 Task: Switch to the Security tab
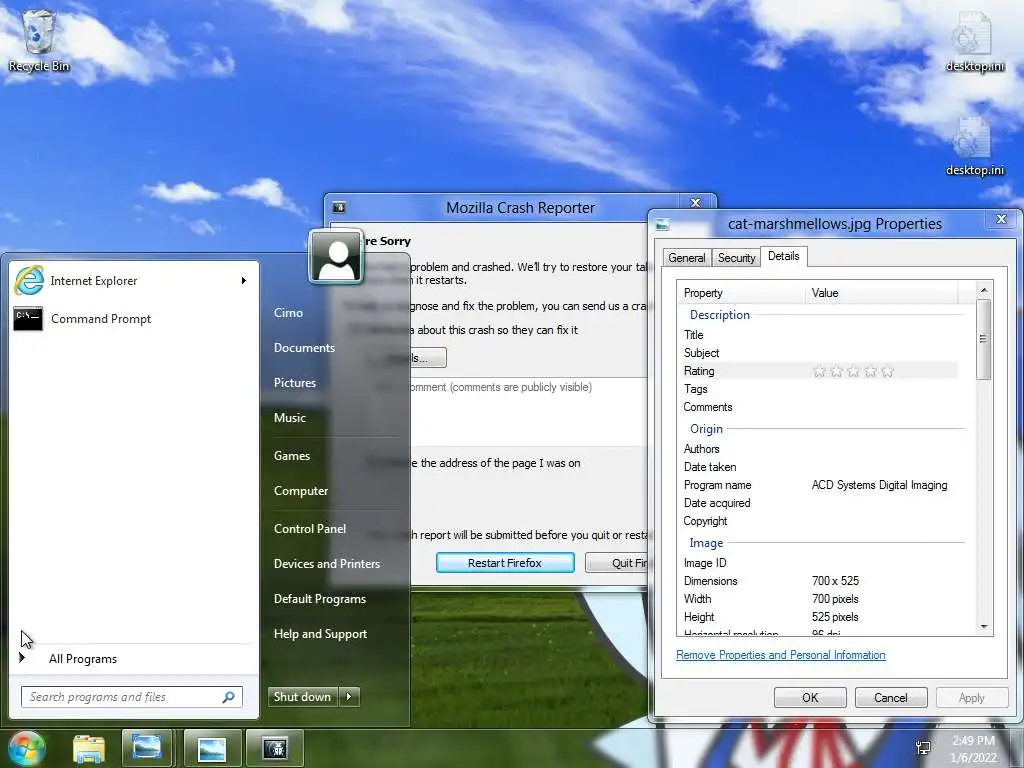[x=736, y=258]
